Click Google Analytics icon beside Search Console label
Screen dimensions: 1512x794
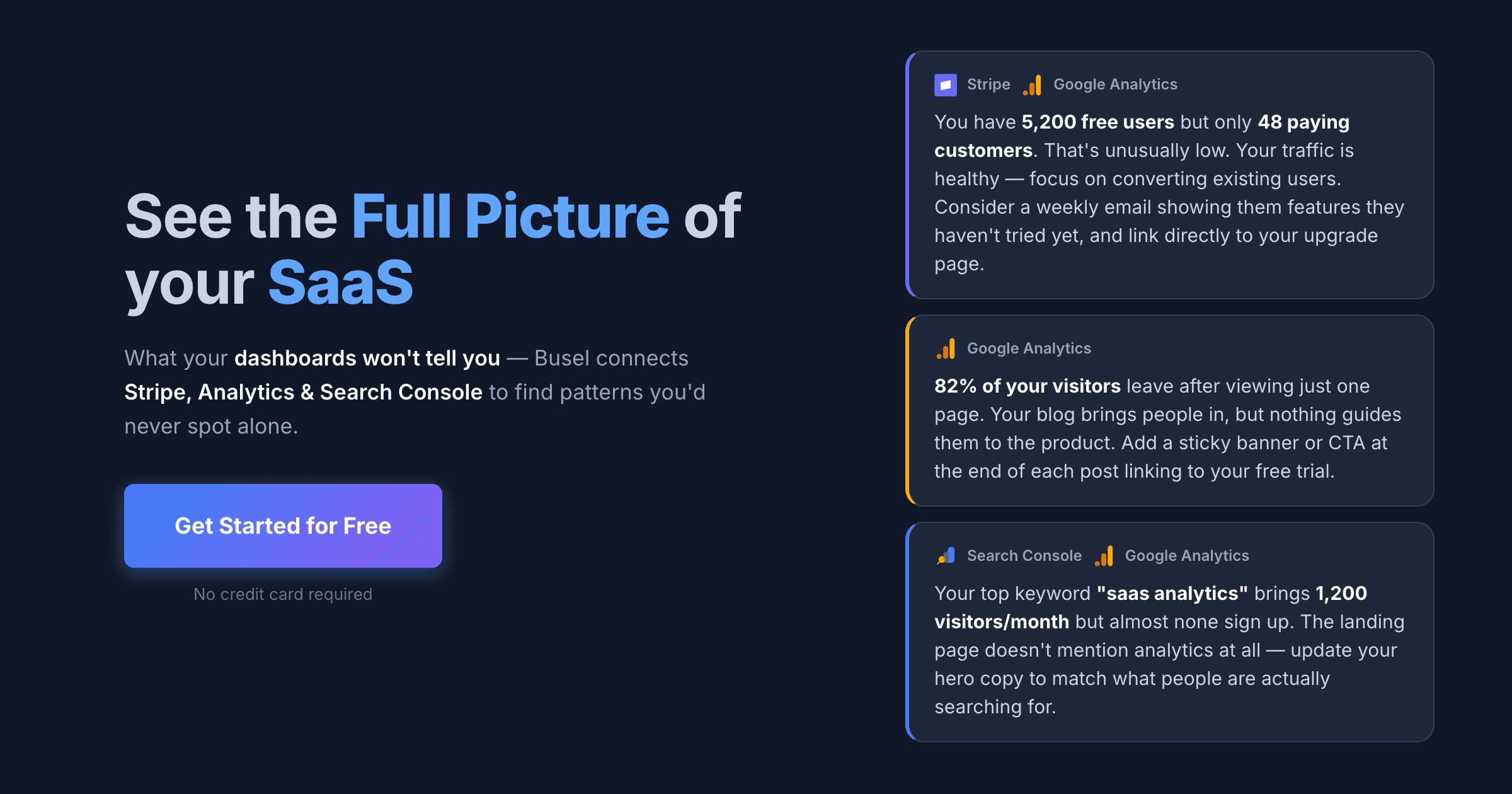1104,556
